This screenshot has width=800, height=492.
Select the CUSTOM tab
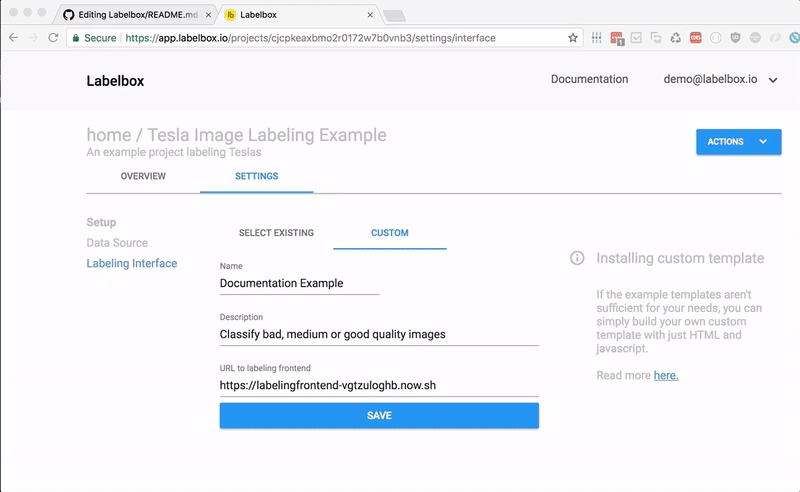(390, 233)
